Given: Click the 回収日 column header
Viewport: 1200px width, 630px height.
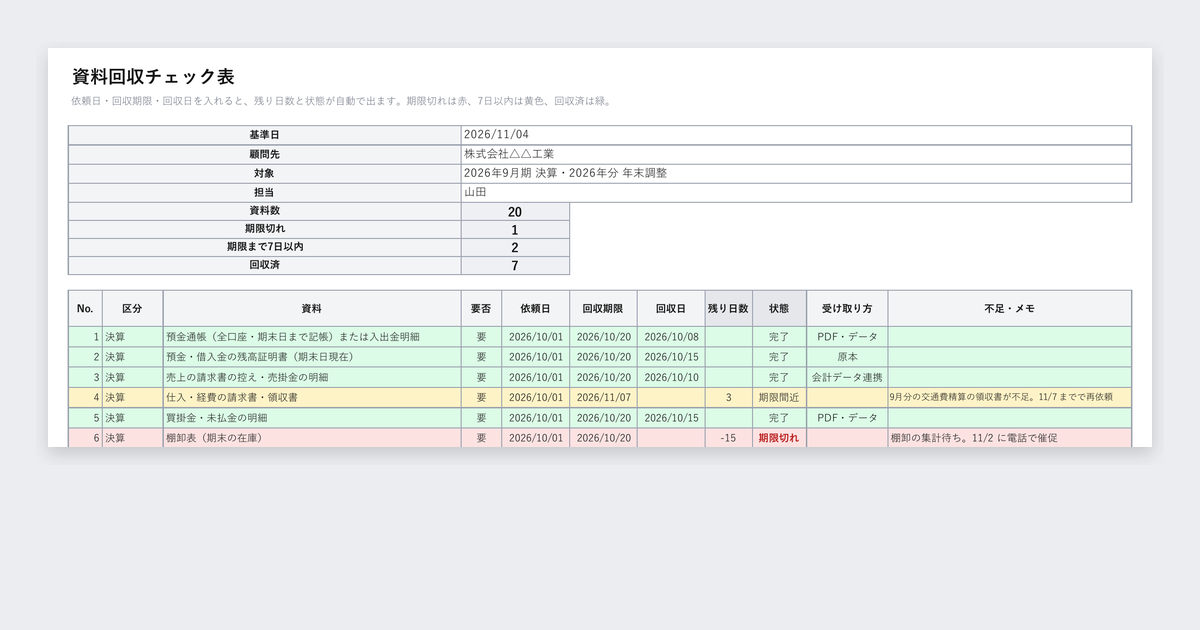Looking at the screenshot, I should pos(671,309).
